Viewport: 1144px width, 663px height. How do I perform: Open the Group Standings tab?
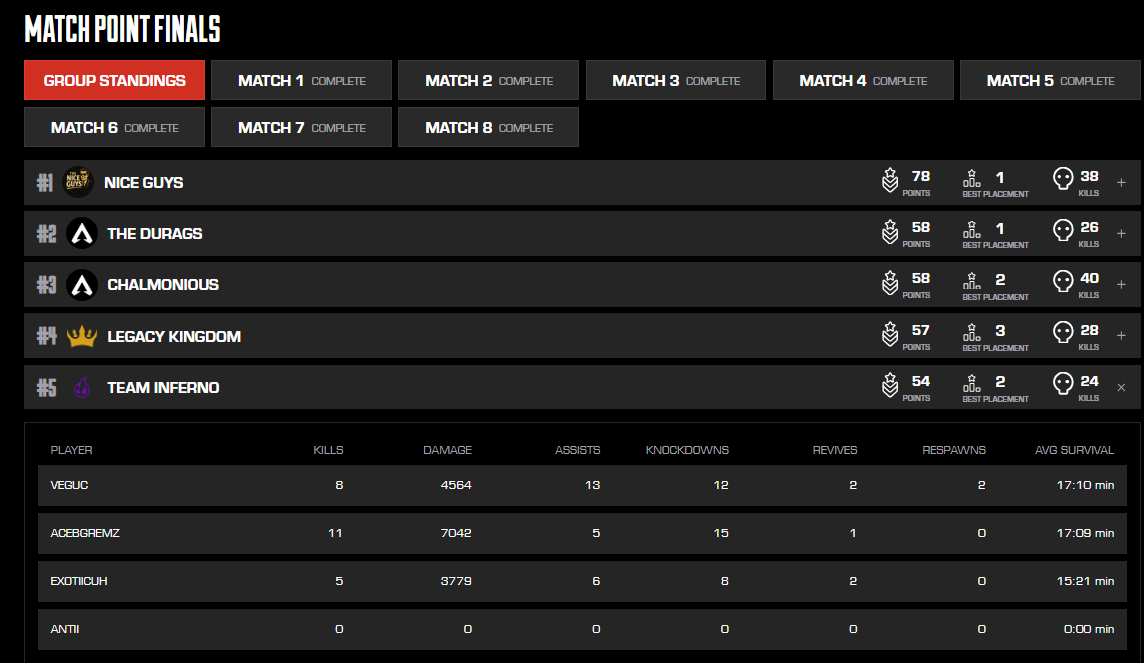[x=115, y=80]
